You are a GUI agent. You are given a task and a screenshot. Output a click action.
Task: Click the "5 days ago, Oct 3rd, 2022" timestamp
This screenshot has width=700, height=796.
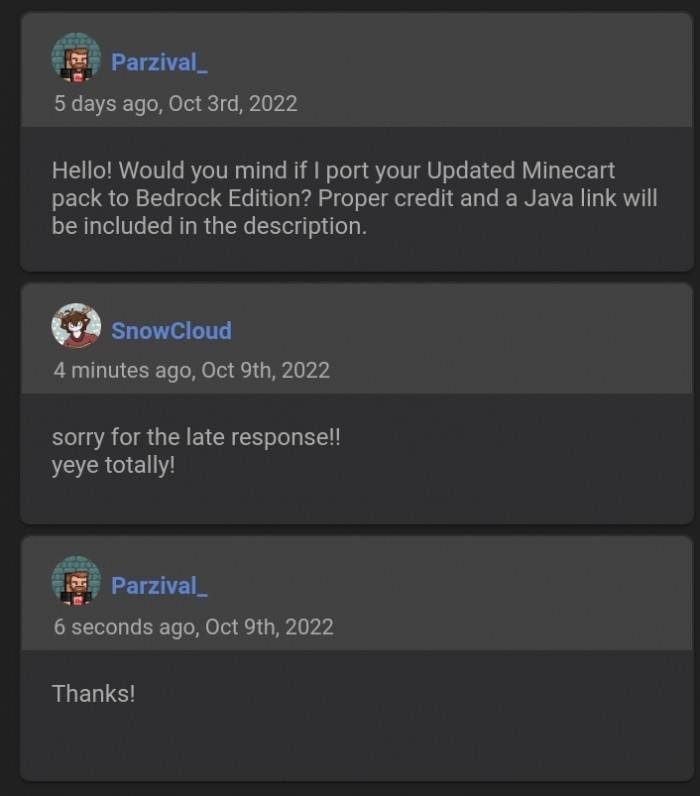click(175, 103)
